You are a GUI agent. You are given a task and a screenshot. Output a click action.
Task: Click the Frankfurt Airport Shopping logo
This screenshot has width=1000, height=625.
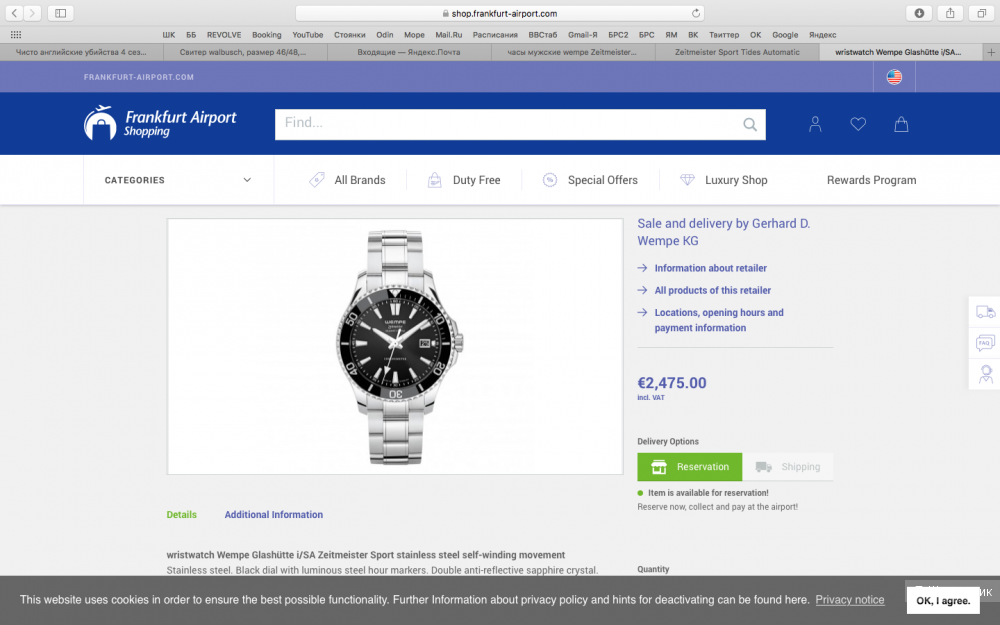point(160,123)
